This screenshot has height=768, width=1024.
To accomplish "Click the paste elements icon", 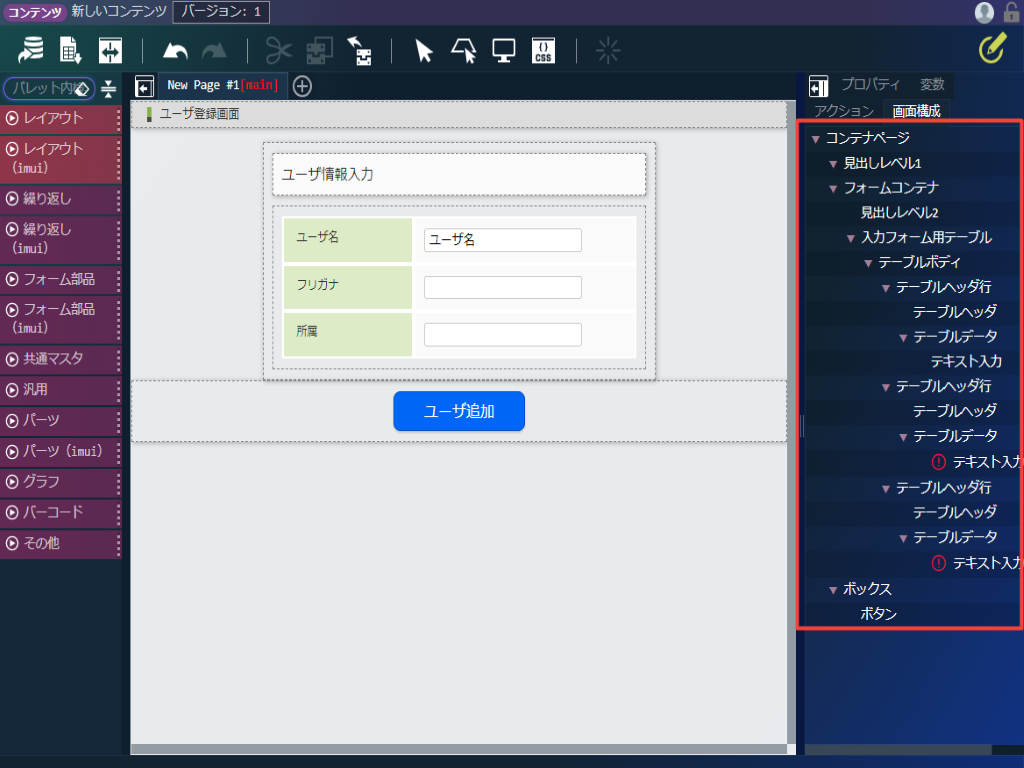I will [360, 50].
